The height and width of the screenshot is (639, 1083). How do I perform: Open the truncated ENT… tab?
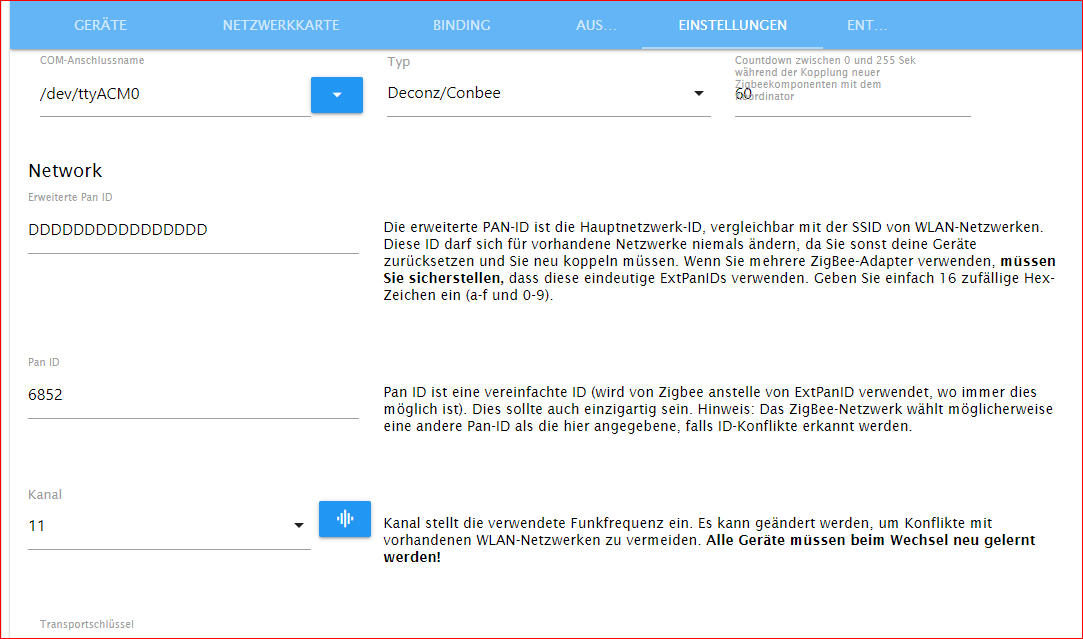[x=867, y=25]
